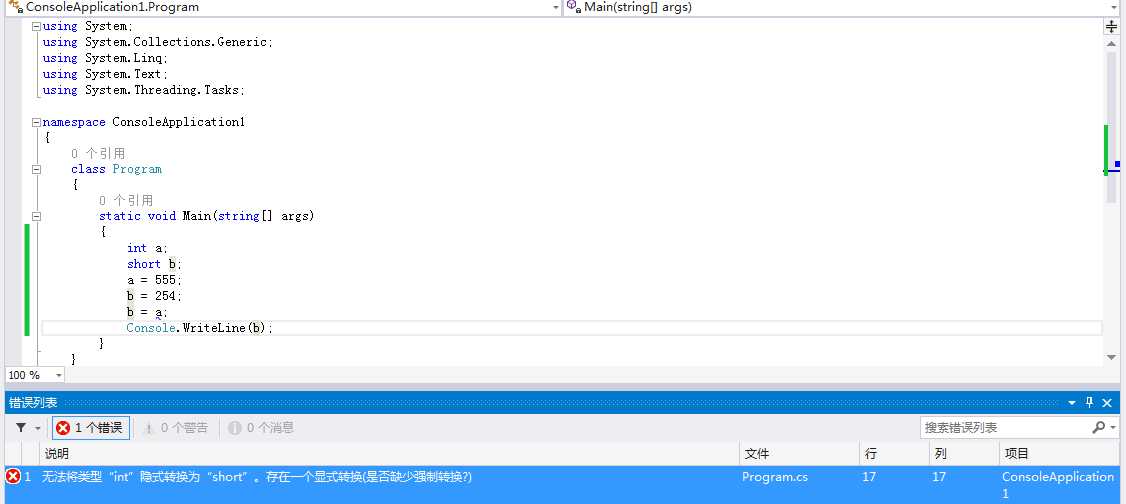Click Console.WriteLine(b); line
The height and width of the screenshot is (504, 1126).
point(200,328)
